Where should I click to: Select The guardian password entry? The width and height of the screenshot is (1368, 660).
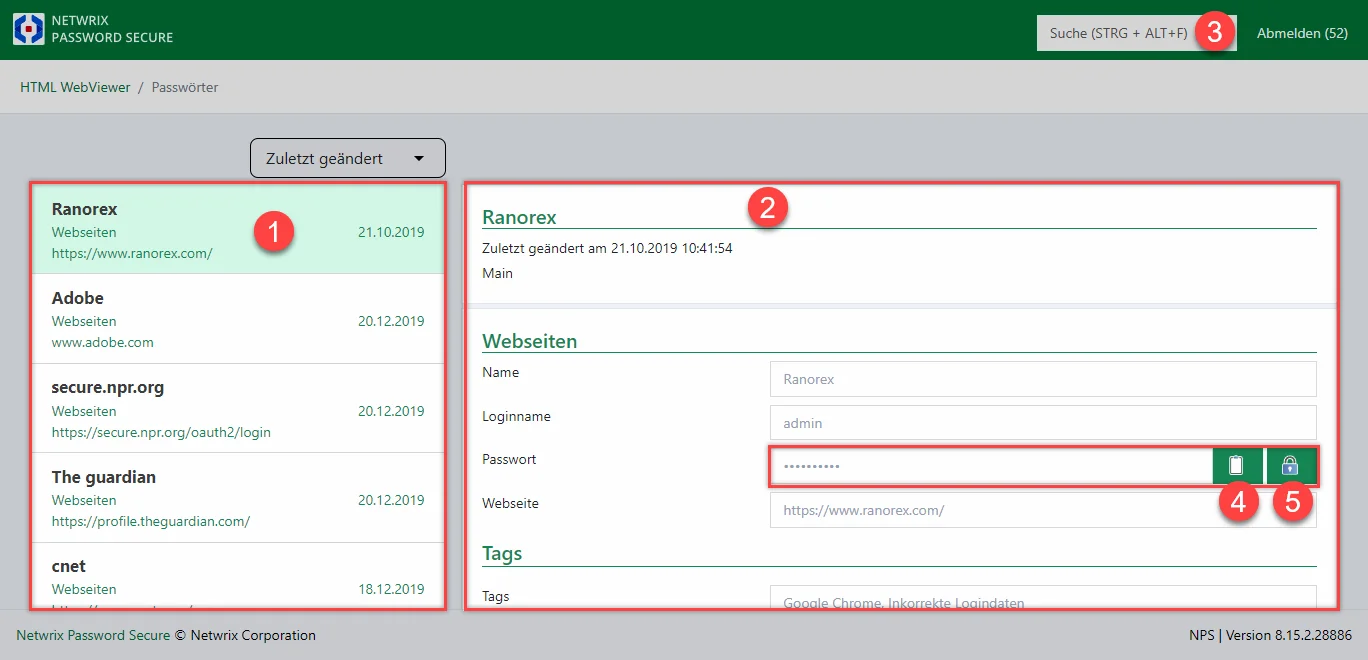(238, 498)
